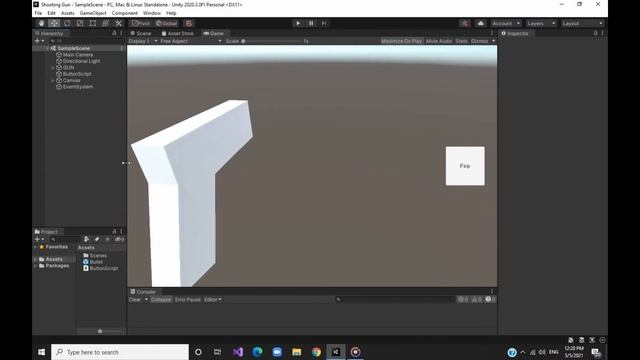Viewport: 640px width, 360px height.
Task: Open the Help menu
Action: [171, 13]
